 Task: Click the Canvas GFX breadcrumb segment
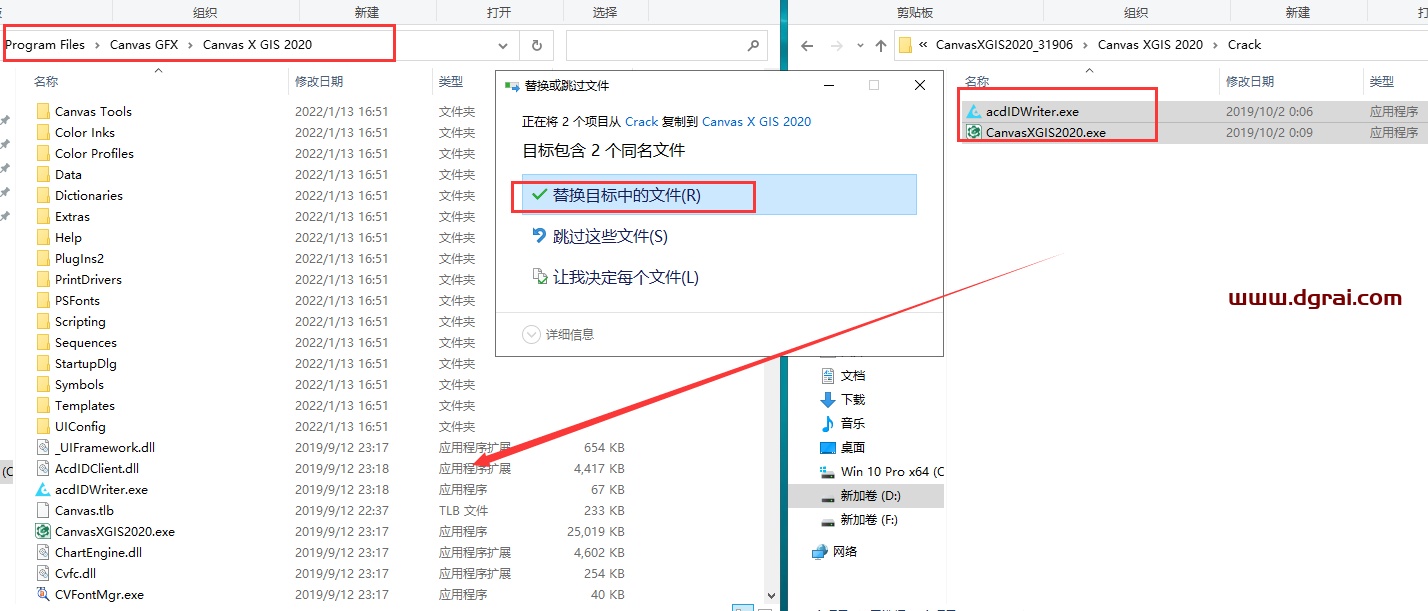click(144, 45)
